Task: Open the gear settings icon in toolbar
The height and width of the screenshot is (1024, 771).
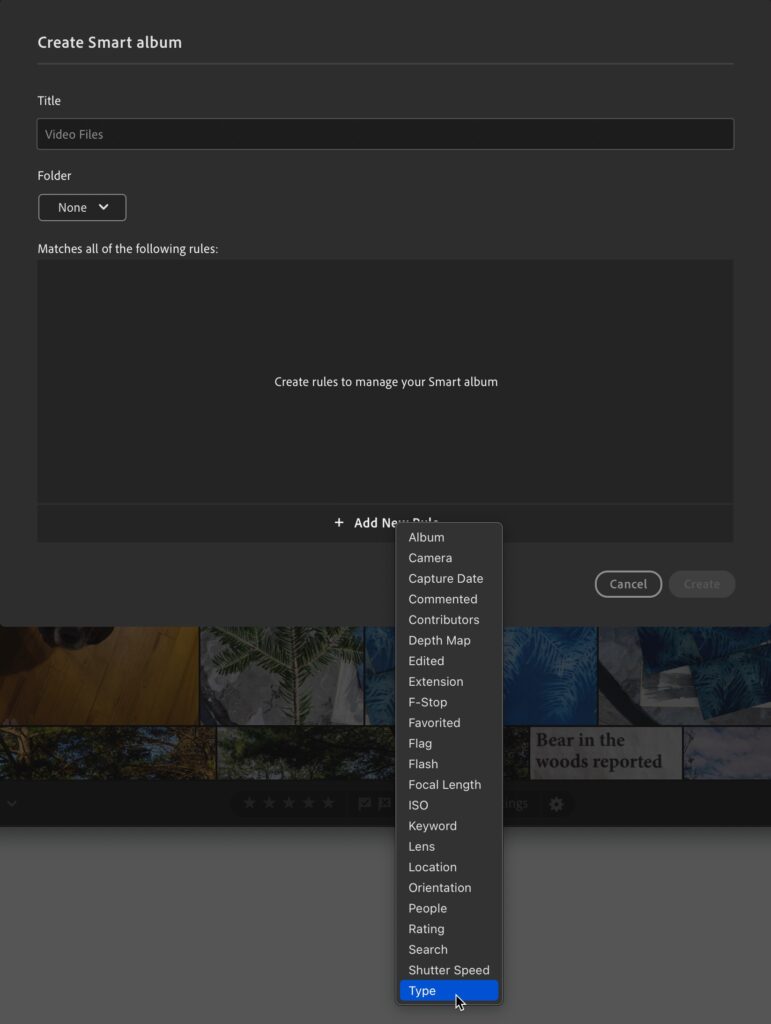Action: (556, 804)
